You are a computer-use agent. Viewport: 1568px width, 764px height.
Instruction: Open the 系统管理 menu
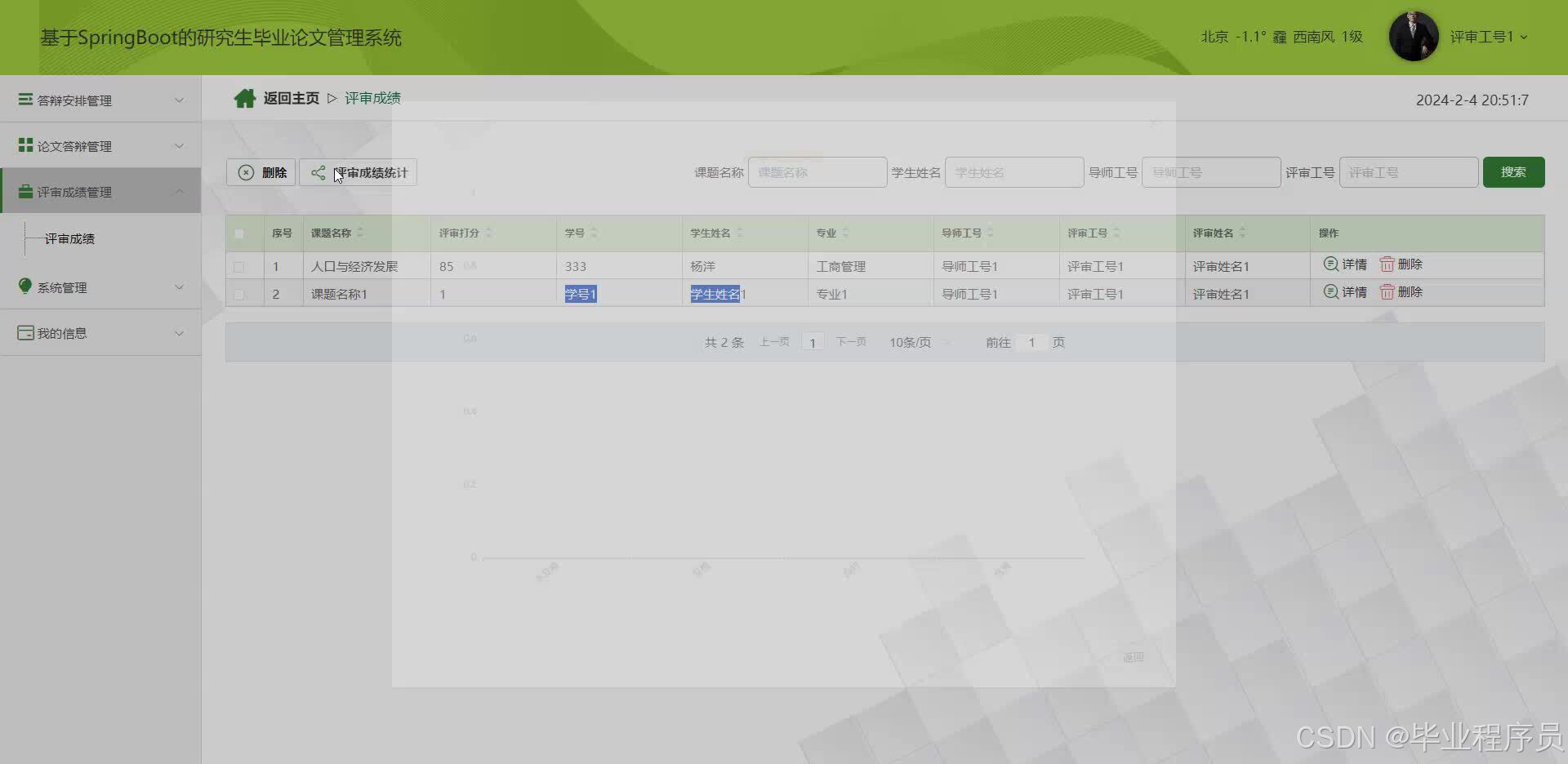pos(100,286)
